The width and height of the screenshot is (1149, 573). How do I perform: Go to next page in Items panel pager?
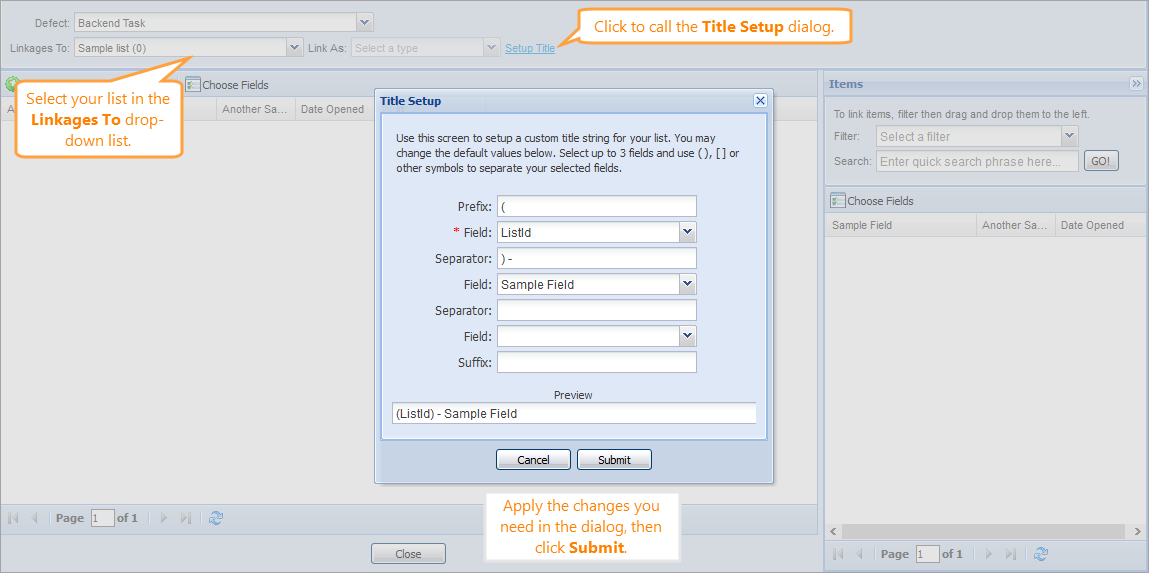pos(989,554)
